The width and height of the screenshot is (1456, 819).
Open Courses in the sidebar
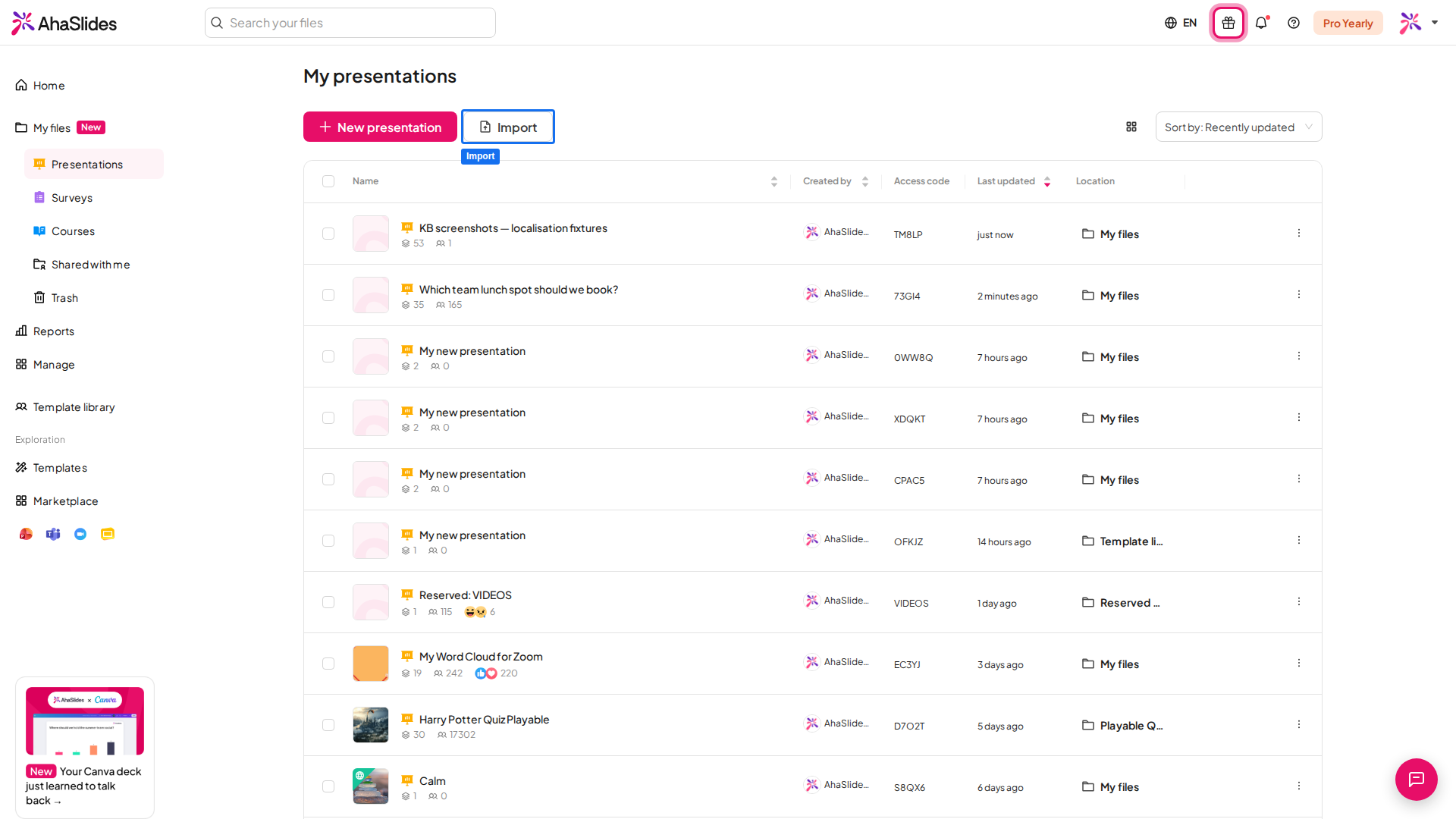click(x=94, y=231)
